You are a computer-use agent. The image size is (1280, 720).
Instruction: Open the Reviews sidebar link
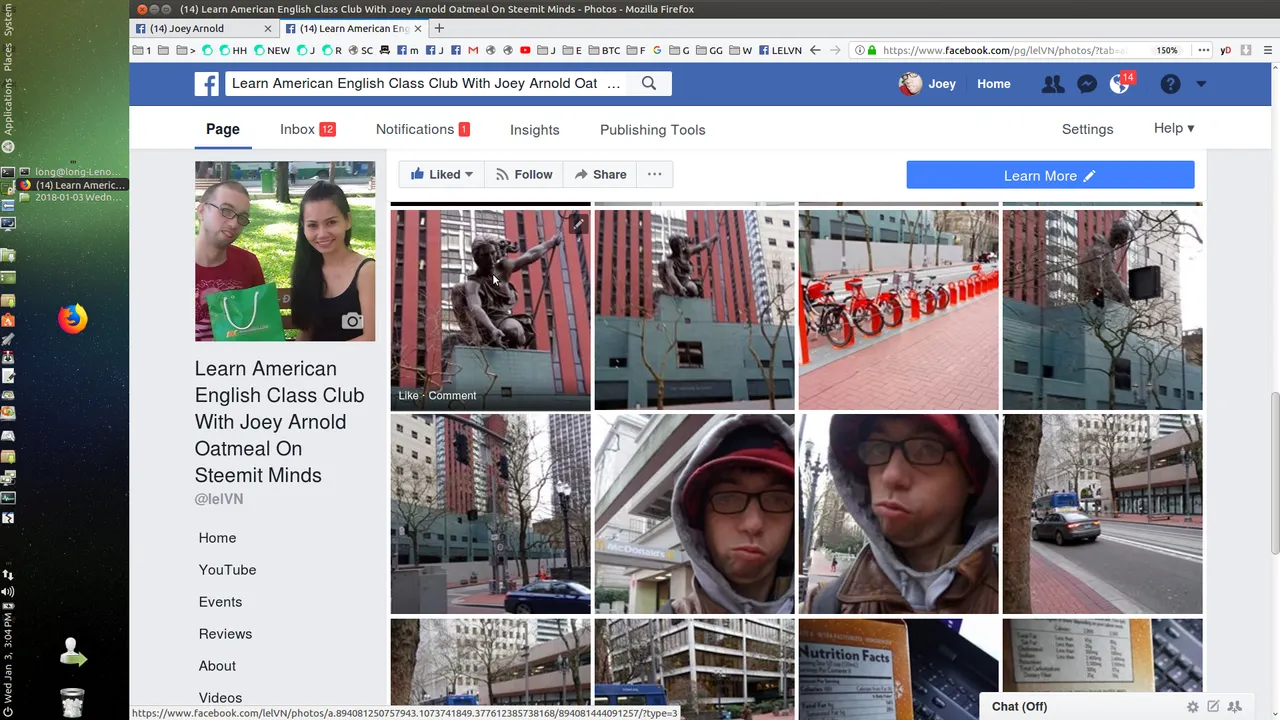pyautogui.click(x=225, y=634)
